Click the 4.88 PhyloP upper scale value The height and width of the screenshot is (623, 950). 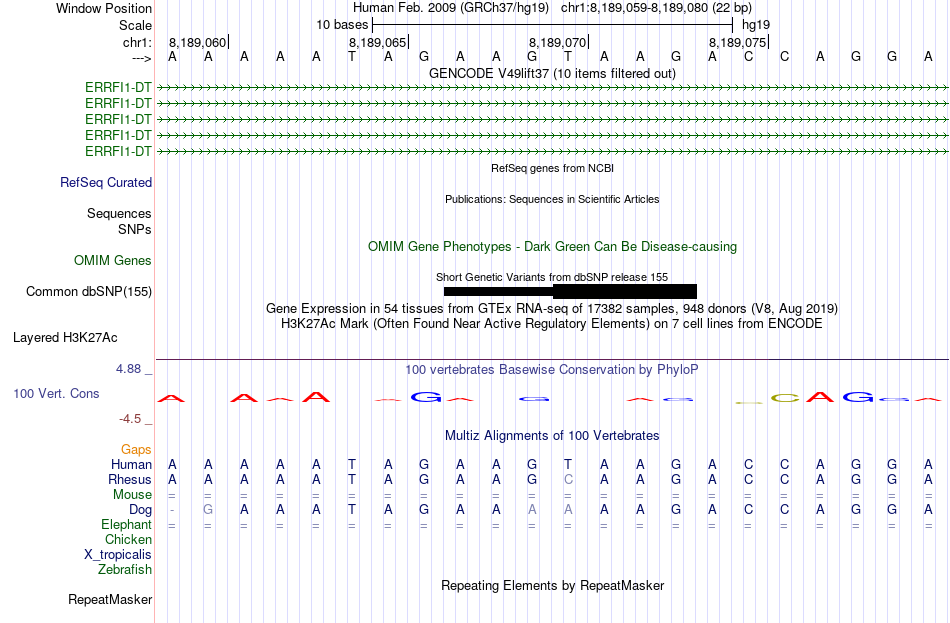pyautogui.click(x=128, y=368)
